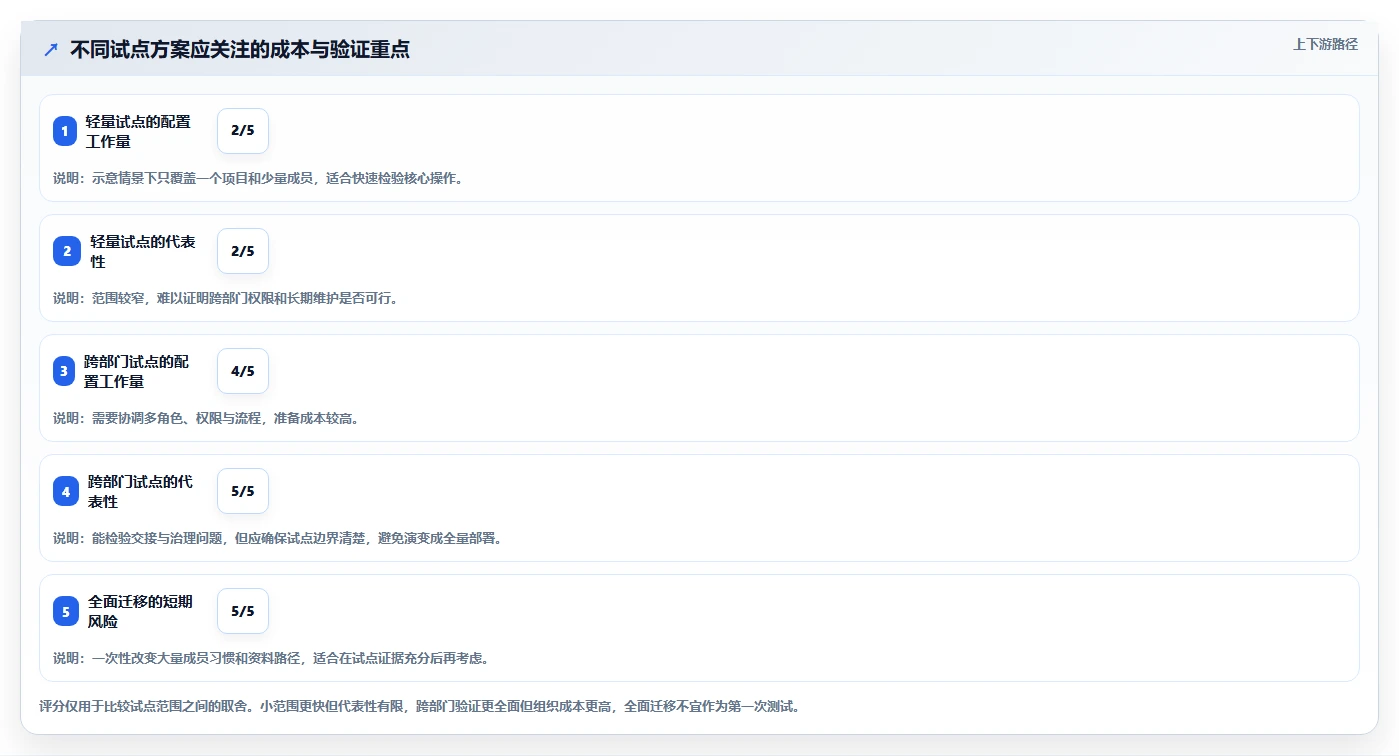Click number badge 3 for 跨部门试点的配置工作量

pyautogui.click(x=64, y=371)
